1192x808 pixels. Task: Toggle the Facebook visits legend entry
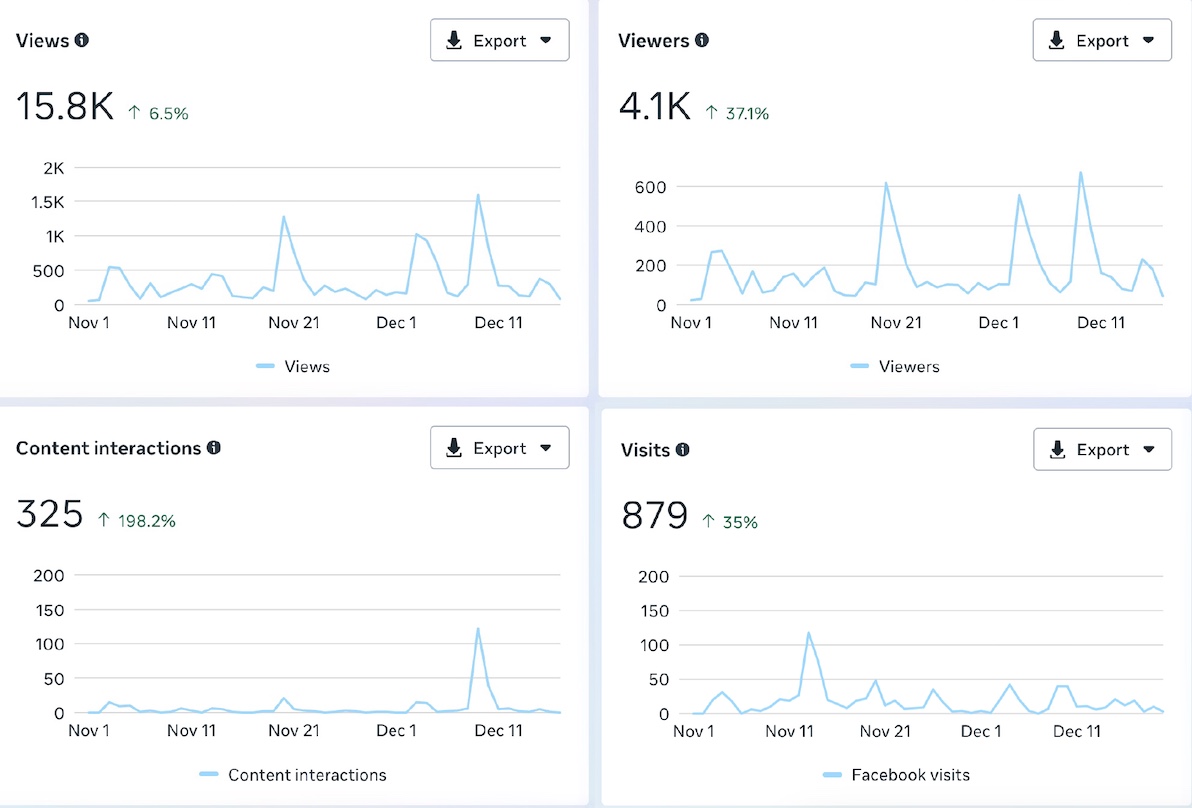(896, 775)
